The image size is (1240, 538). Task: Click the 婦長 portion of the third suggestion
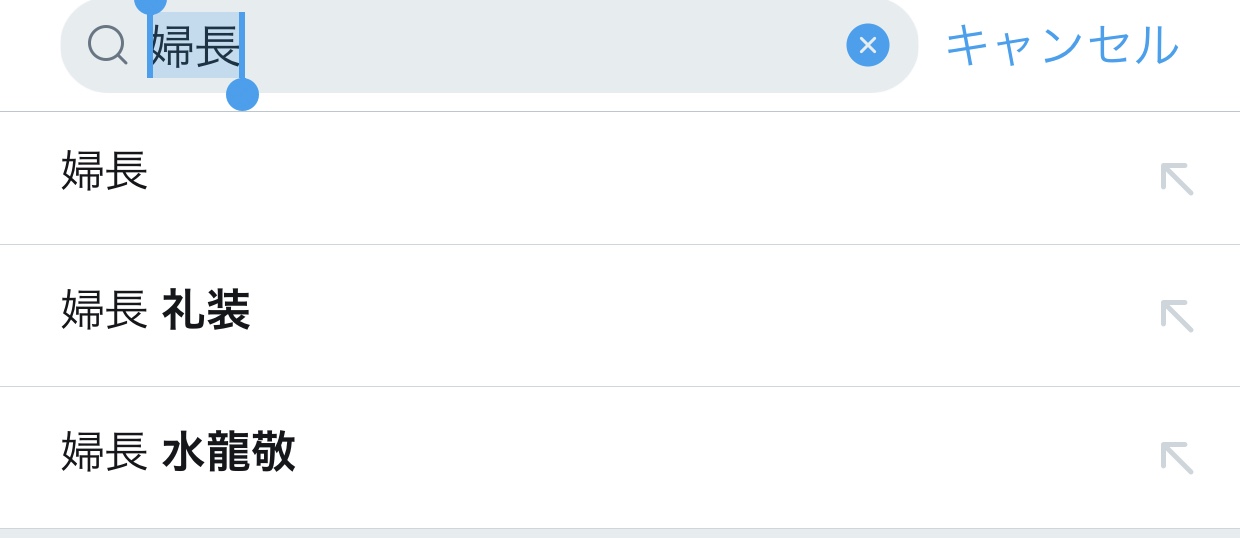(105, 452)
